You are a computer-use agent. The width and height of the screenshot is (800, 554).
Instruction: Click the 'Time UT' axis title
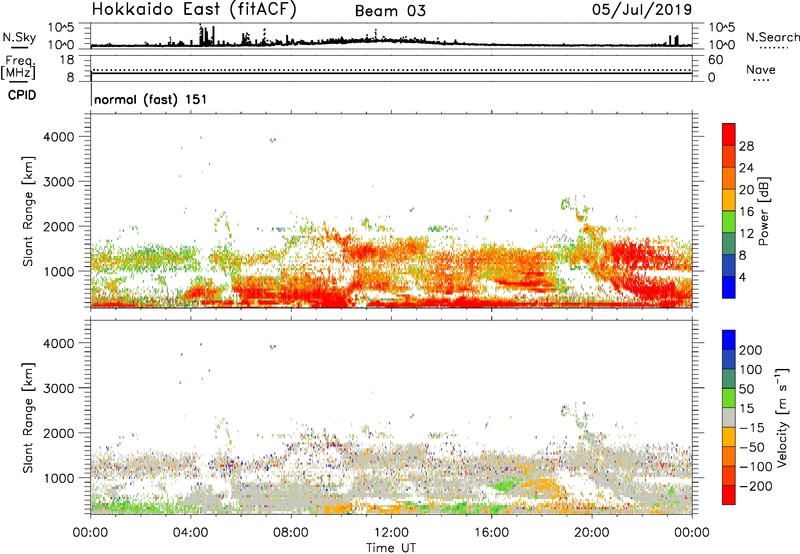click(x=391, y=548)
